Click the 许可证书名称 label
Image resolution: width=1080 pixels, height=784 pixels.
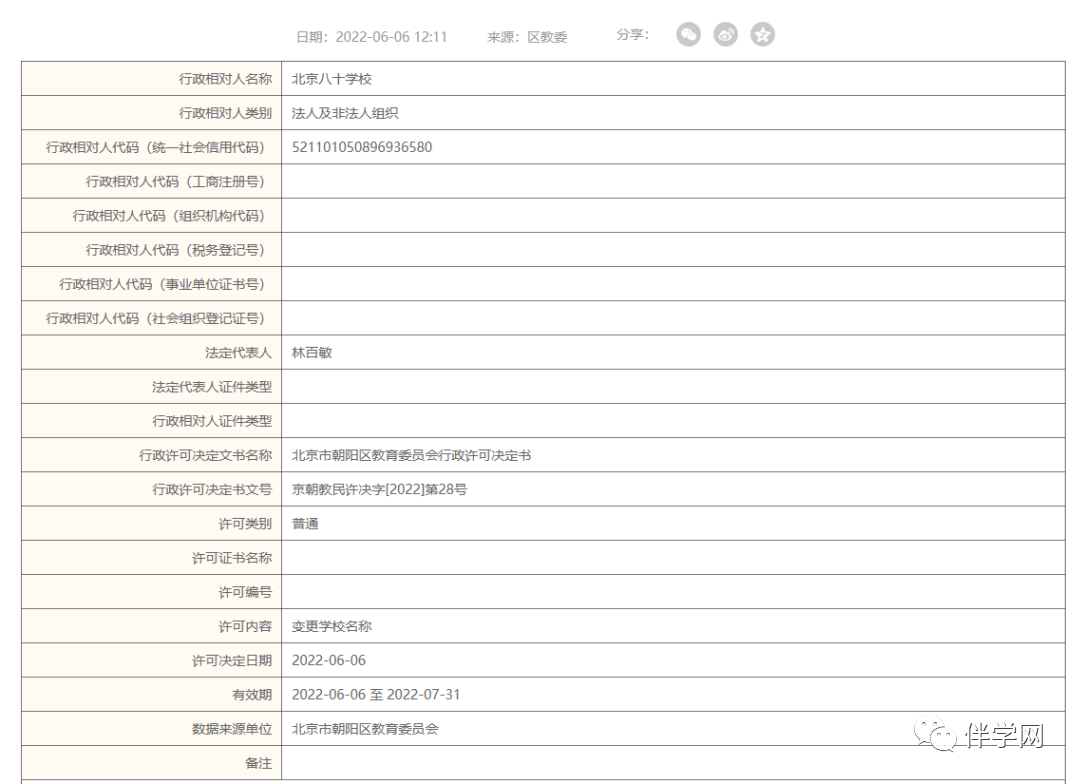(x=232, y=558)
